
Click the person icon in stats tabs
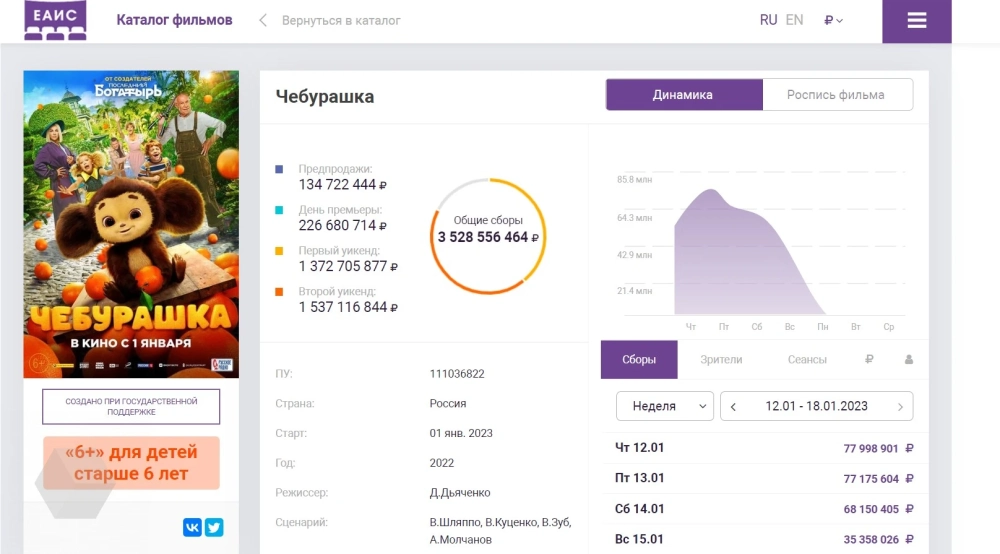pos(909,359)
